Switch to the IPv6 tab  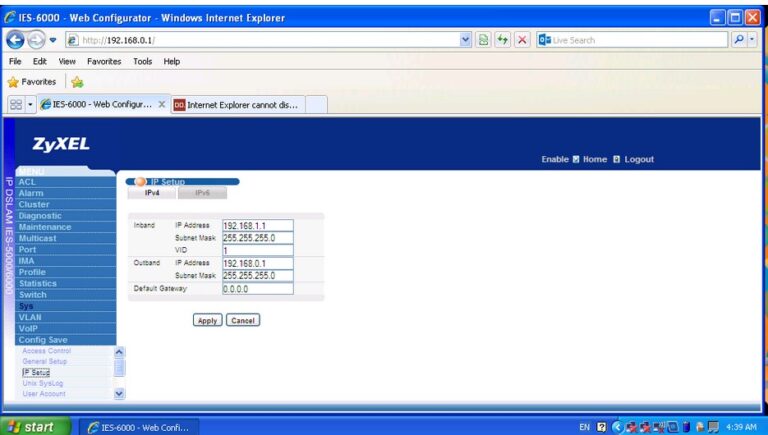tap(202, 193)
